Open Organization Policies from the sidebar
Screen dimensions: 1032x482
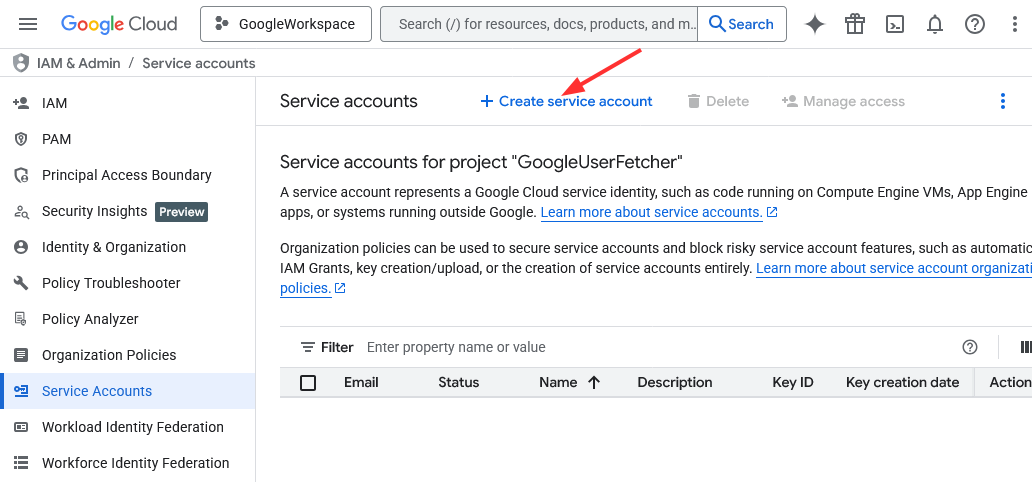tap(109, 355)
